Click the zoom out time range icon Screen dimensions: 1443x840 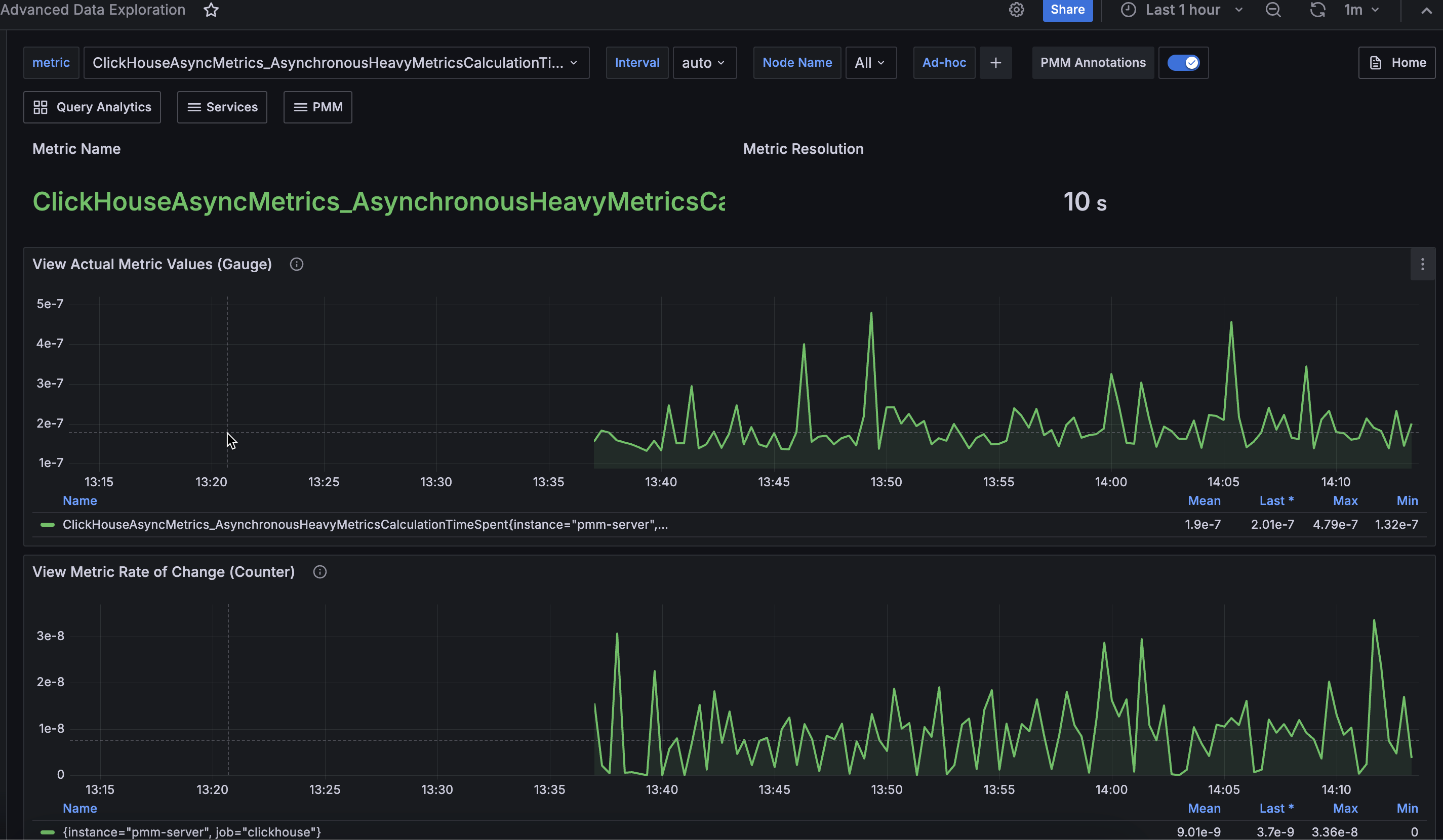(1272, 10)
